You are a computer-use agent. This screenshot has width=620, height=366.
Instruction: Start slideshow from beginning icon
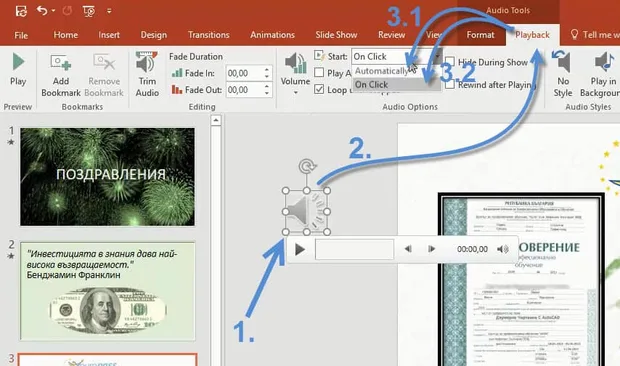[x=89, y=11]
